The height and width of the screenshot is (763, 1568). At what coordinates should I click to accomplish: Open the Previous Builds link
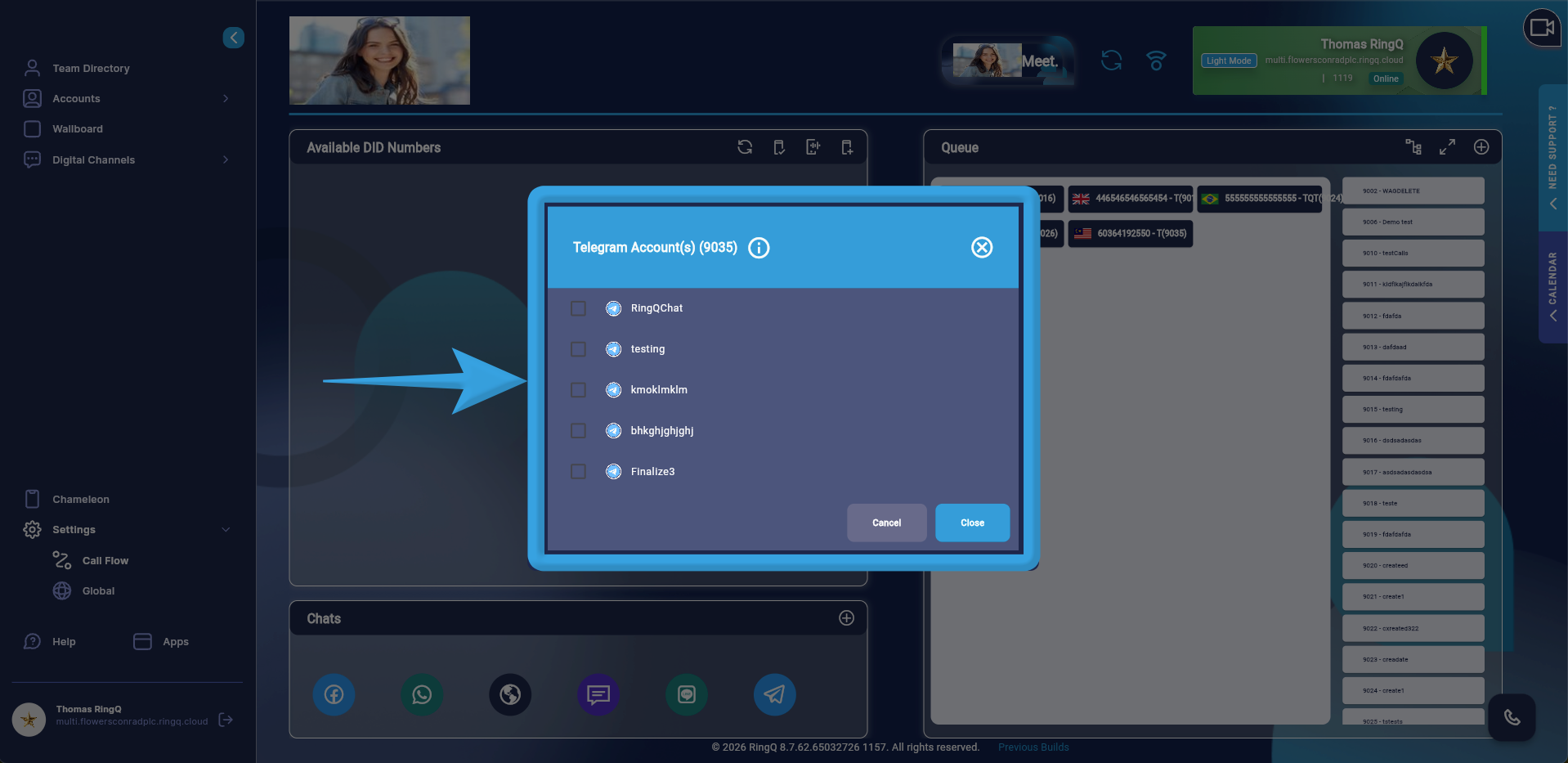[1033, 747]
